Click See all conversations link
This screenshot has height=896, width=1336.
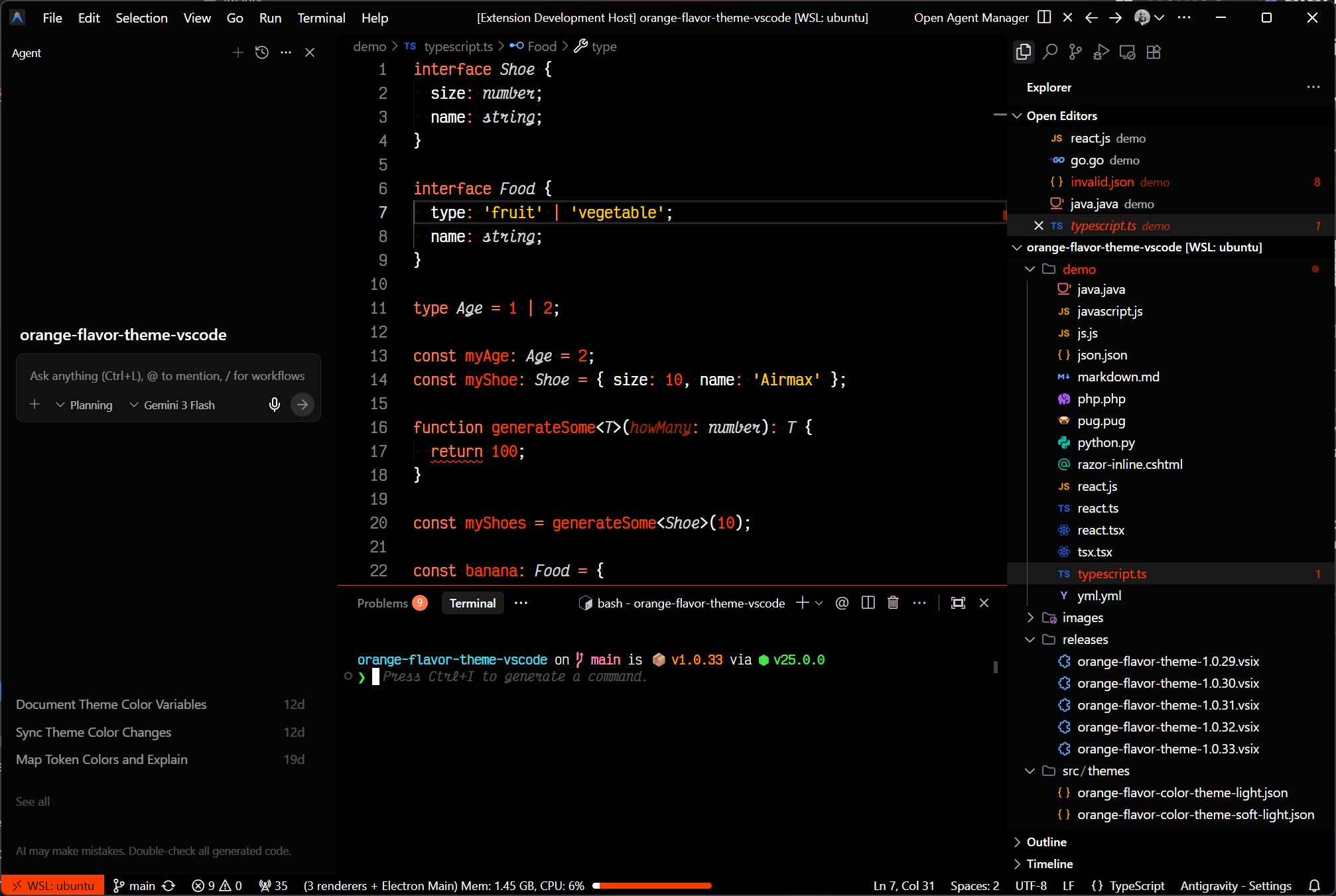click(x=33, y=801)
